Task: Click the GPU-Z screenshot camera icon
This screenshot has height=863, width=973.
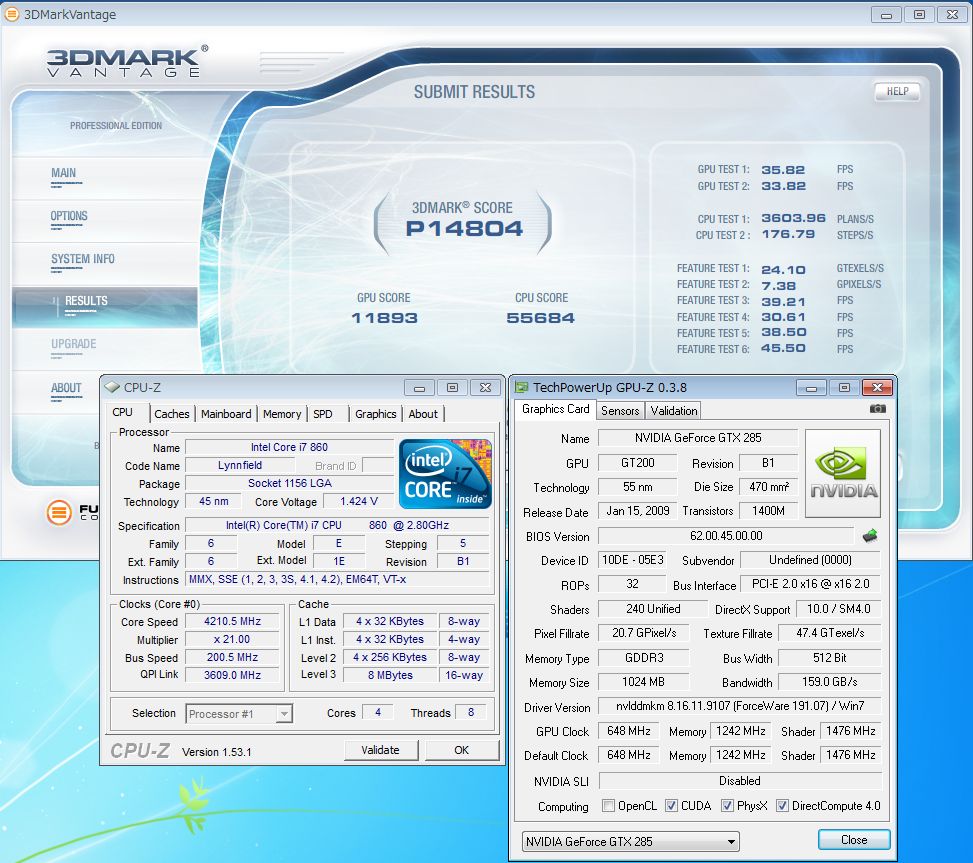Action: pos(877,409)
